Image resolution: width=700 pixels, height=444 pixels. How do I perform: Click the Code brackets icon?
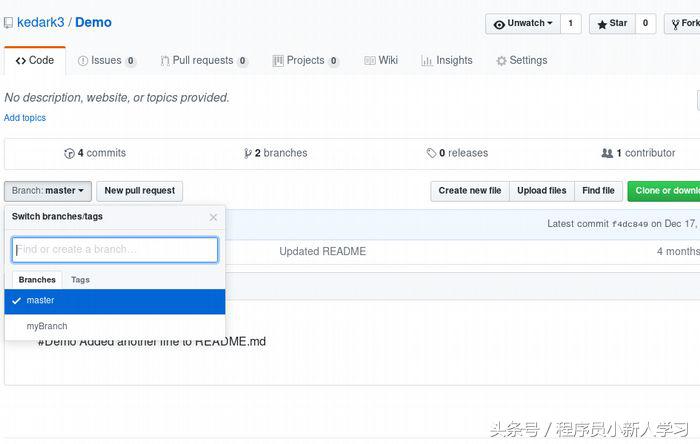click(21, 61)
